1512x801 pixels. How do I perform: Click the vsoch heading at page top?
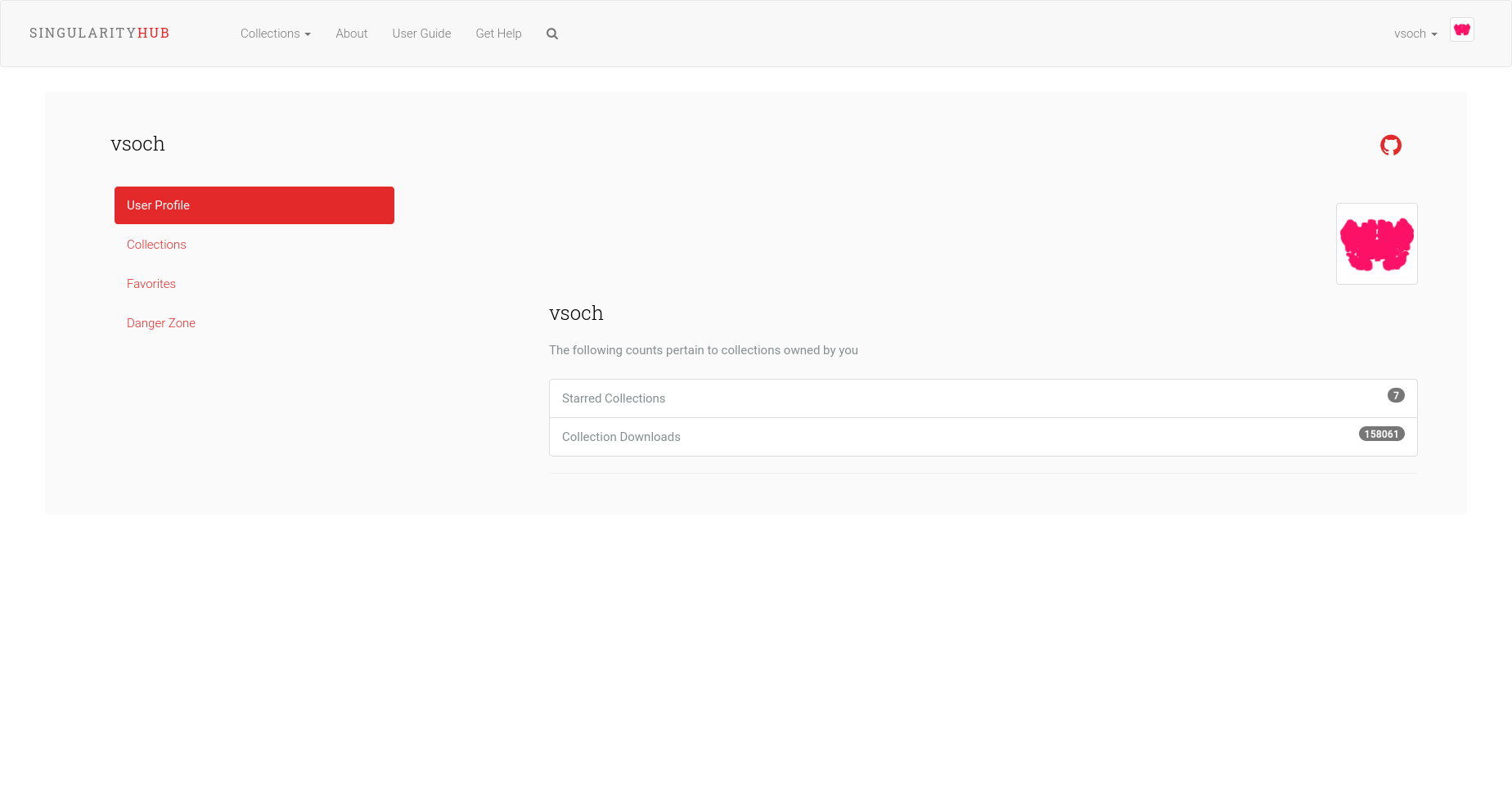(137, 144)
